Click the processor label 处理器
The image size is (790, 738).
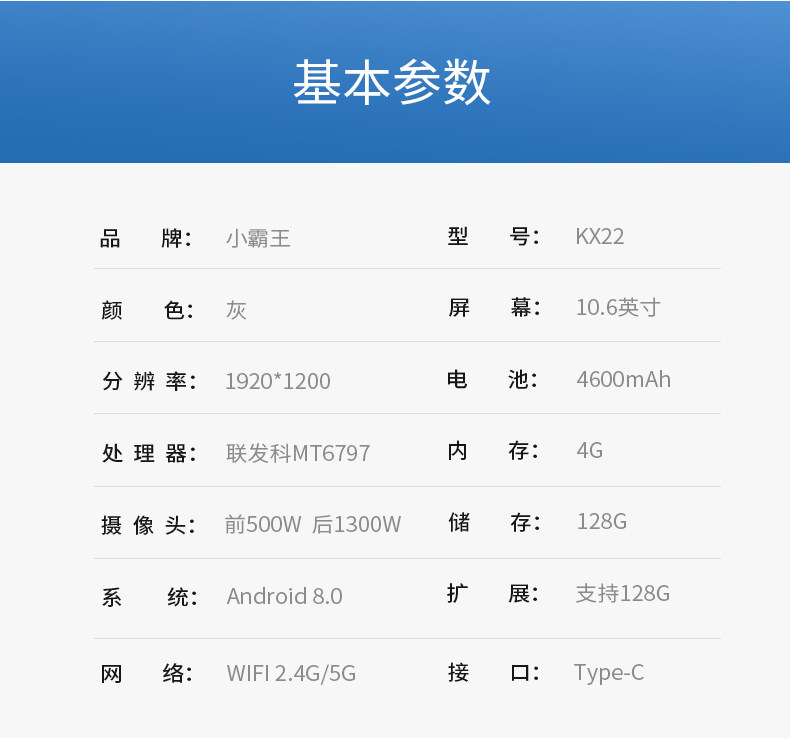[149, 453]
